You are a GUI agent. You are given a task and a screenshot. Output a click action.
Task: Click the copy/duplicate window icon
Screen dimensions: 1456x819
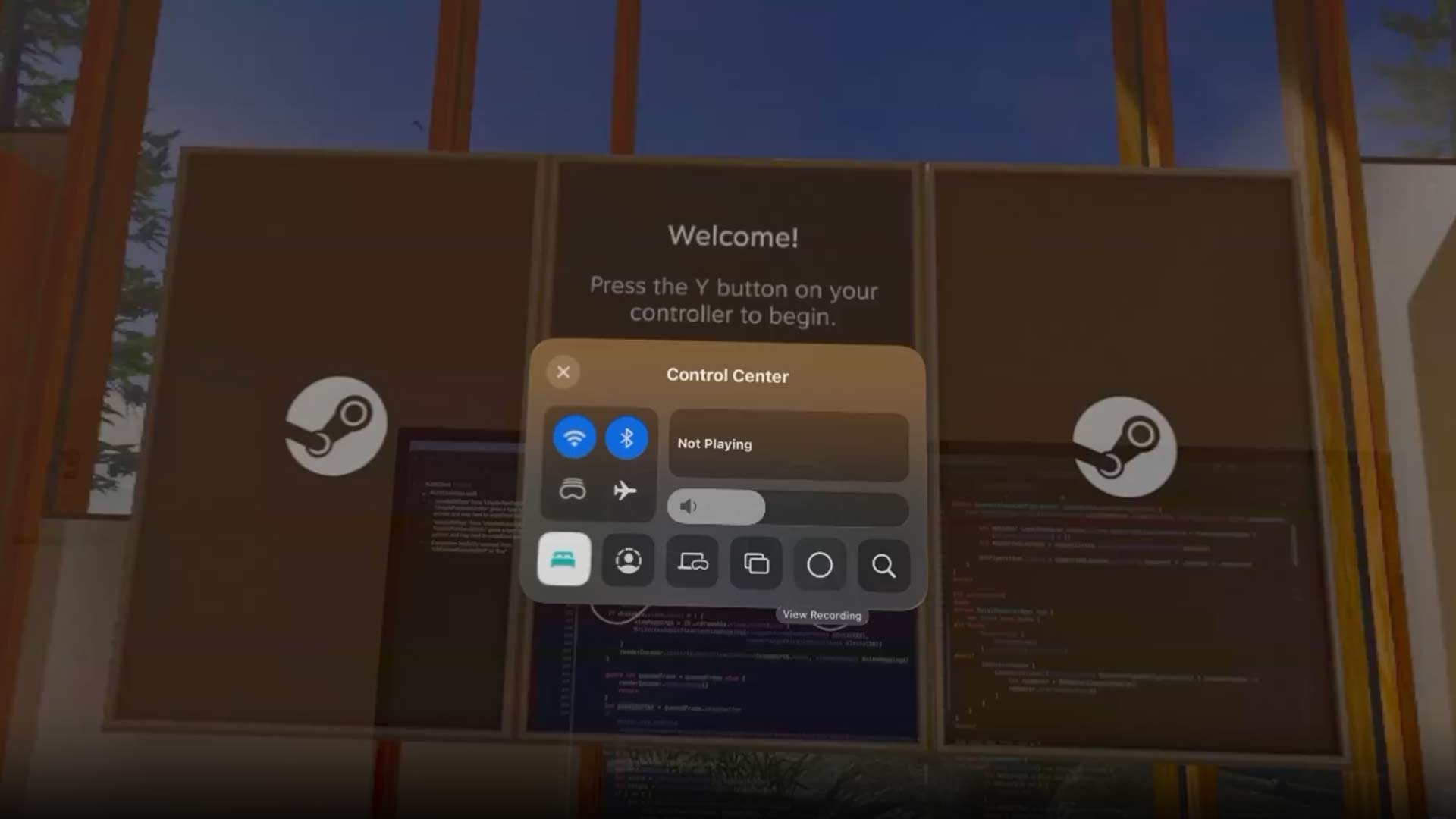click(x=756, y=563)
